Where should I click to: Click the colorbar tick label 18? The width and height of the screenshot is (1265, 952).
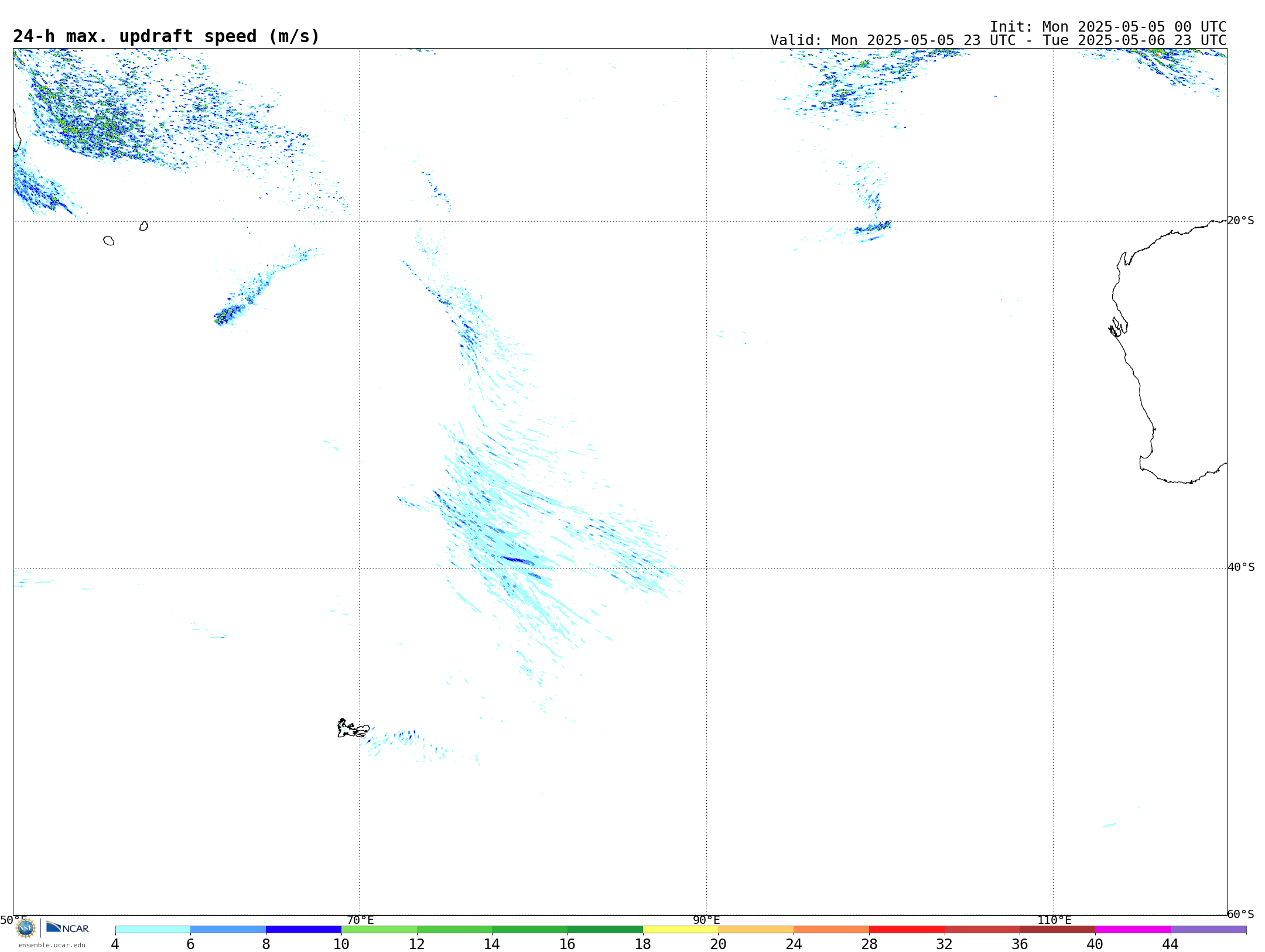(x=643, y=944)
